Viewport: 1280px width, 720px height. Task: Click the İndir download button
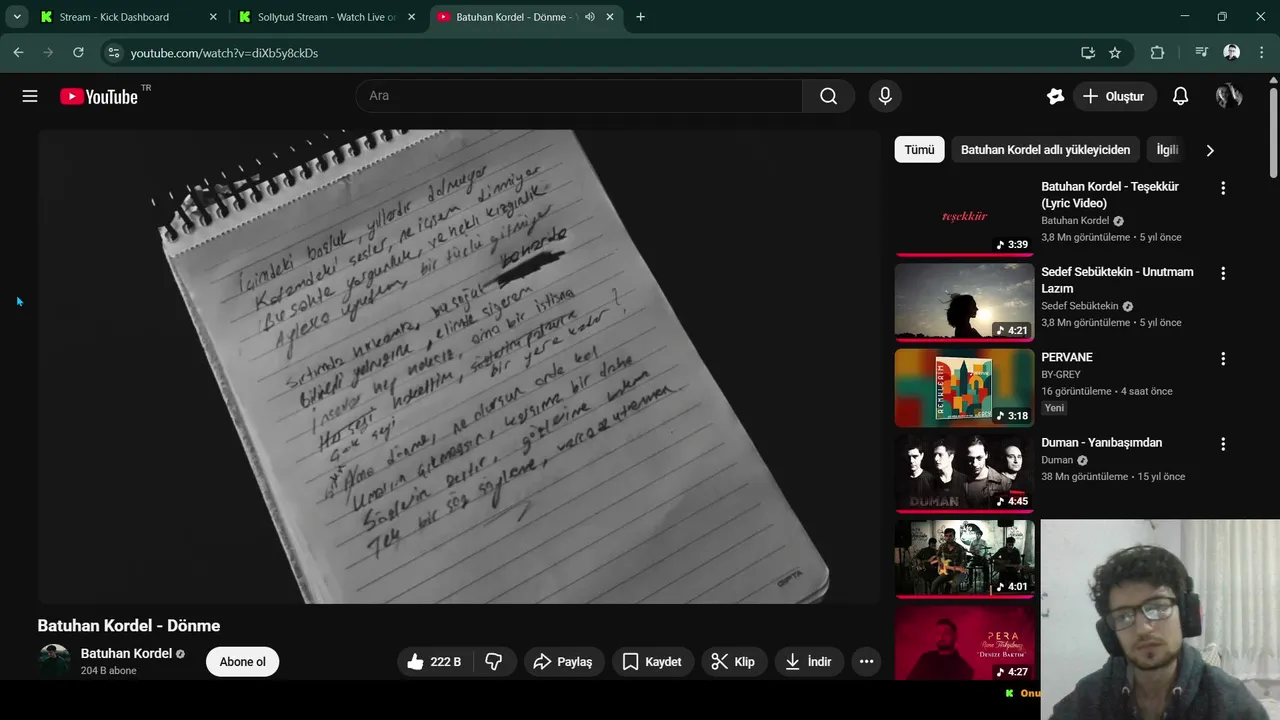(809, 662)
